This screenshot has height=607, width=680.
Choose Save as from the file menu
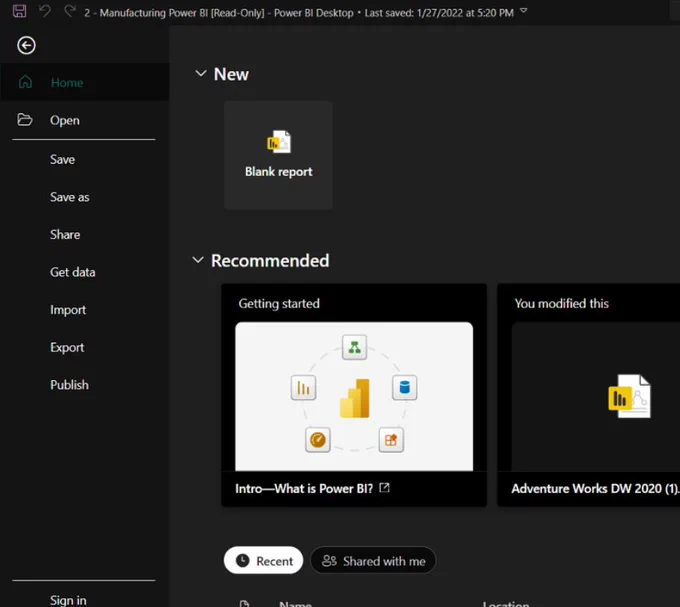[x=69, y=197]
